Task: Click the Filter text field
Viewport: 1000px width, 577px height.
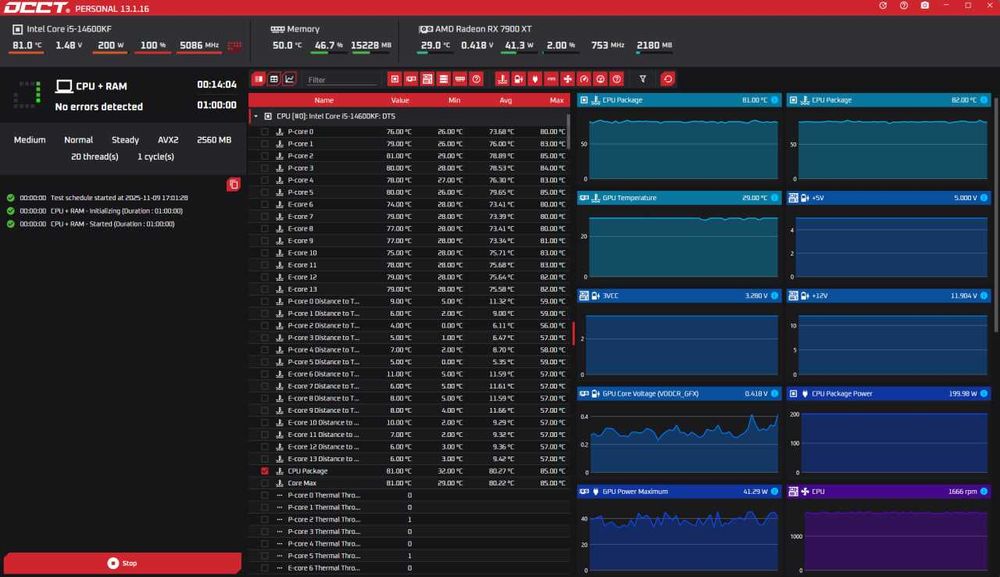Action: (x=341, y=80)
